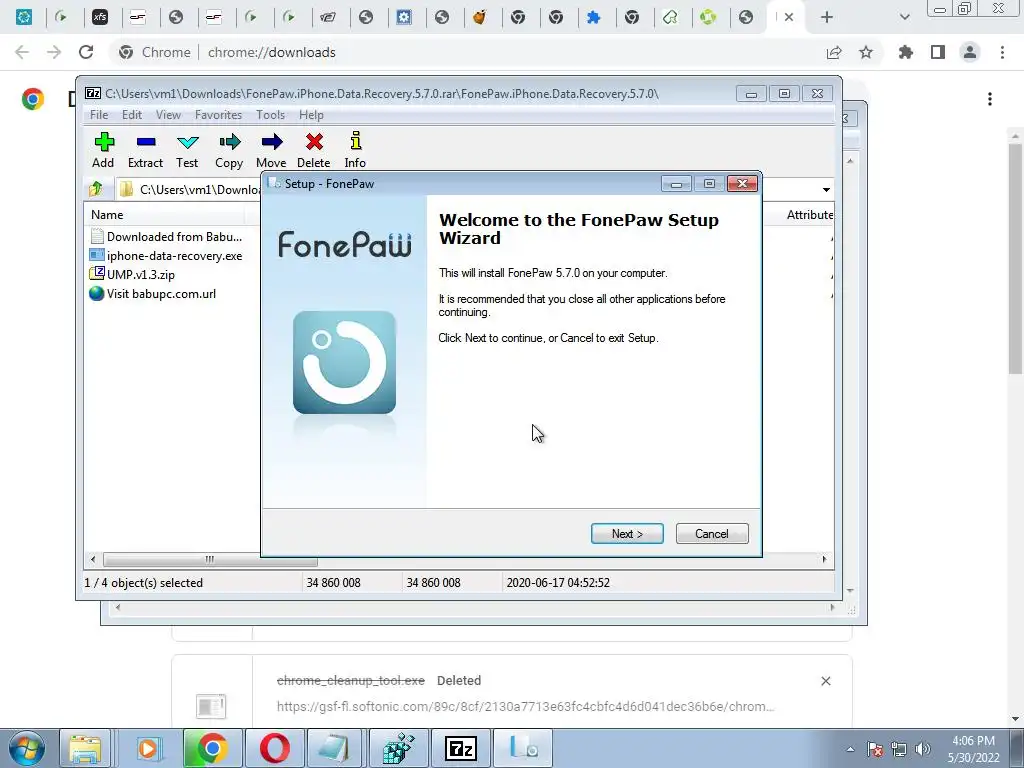Switch to the xfs Chrome tab
This screenshot has height=768, width=1024.
(99, 17)
